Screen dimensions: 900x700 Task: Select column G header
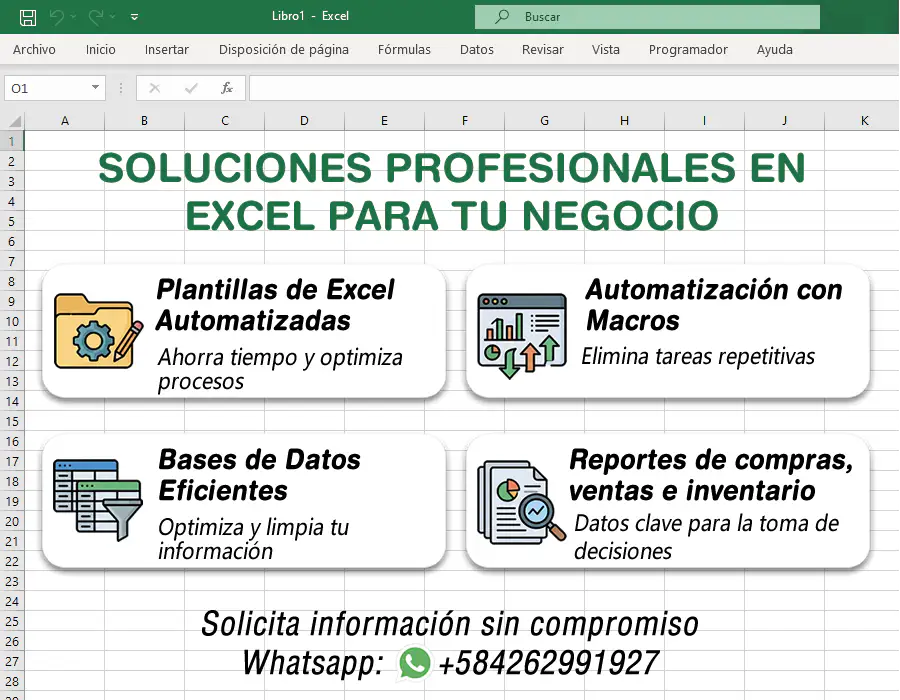544,120
